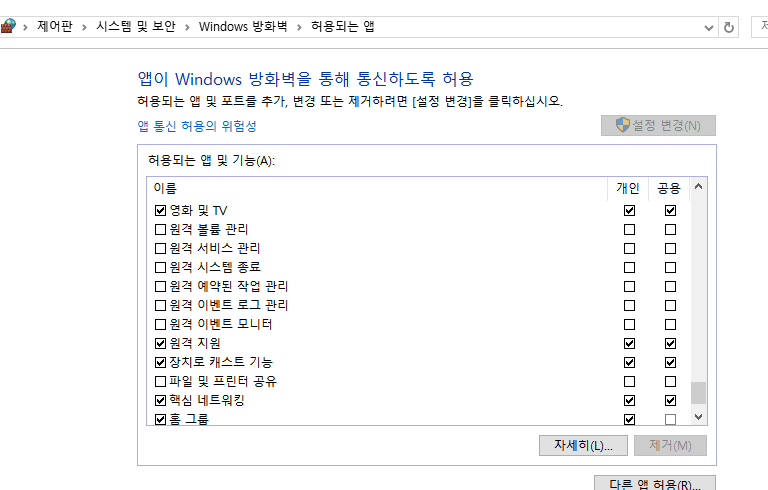Expand chevron after 제어판 breadcrumb
This screenshot has height=490, width=768.
point(84,27)
